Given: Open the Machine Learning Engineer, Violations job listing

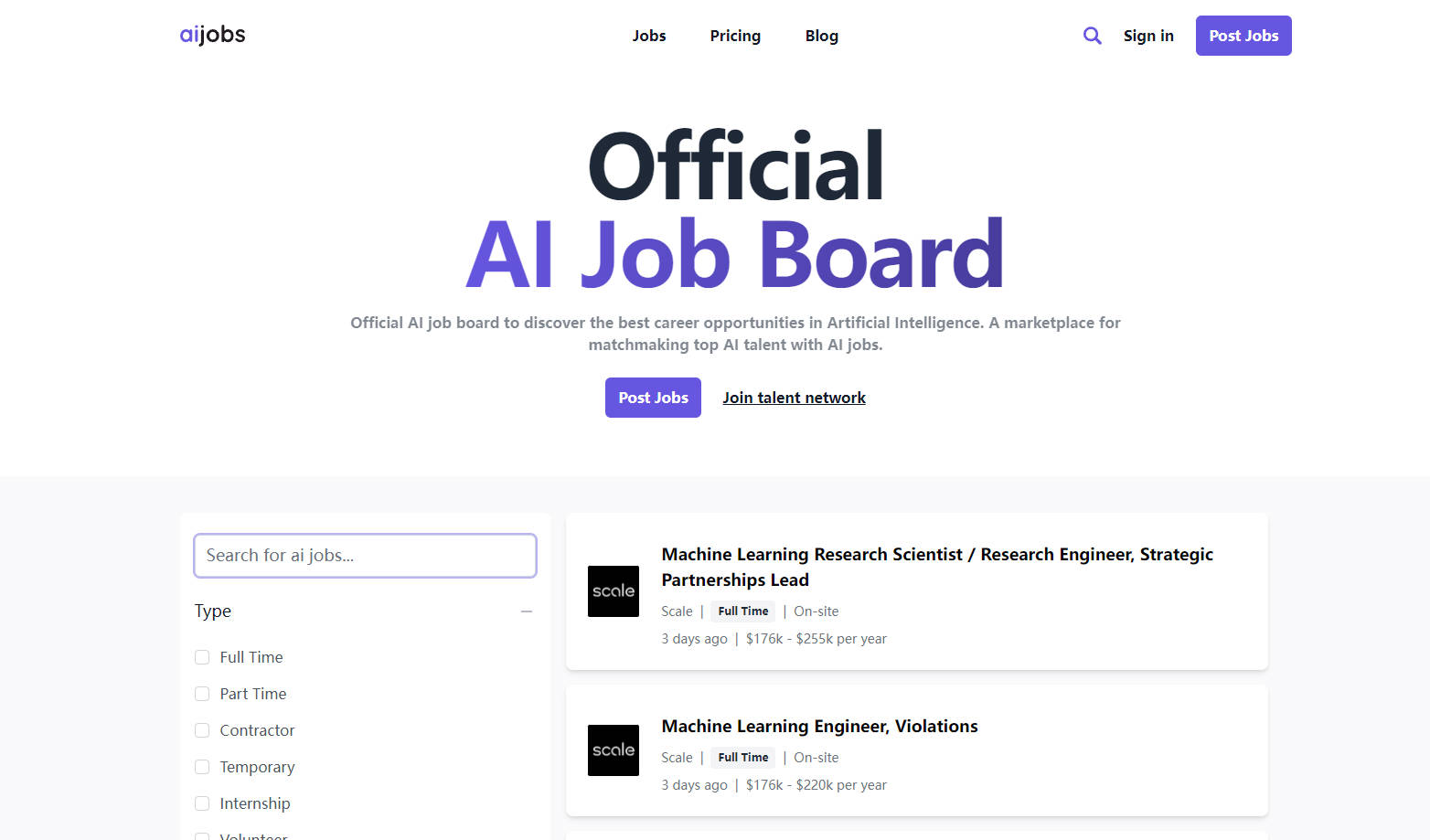Looking at the screenshot, I should click(x=819, y=726).
